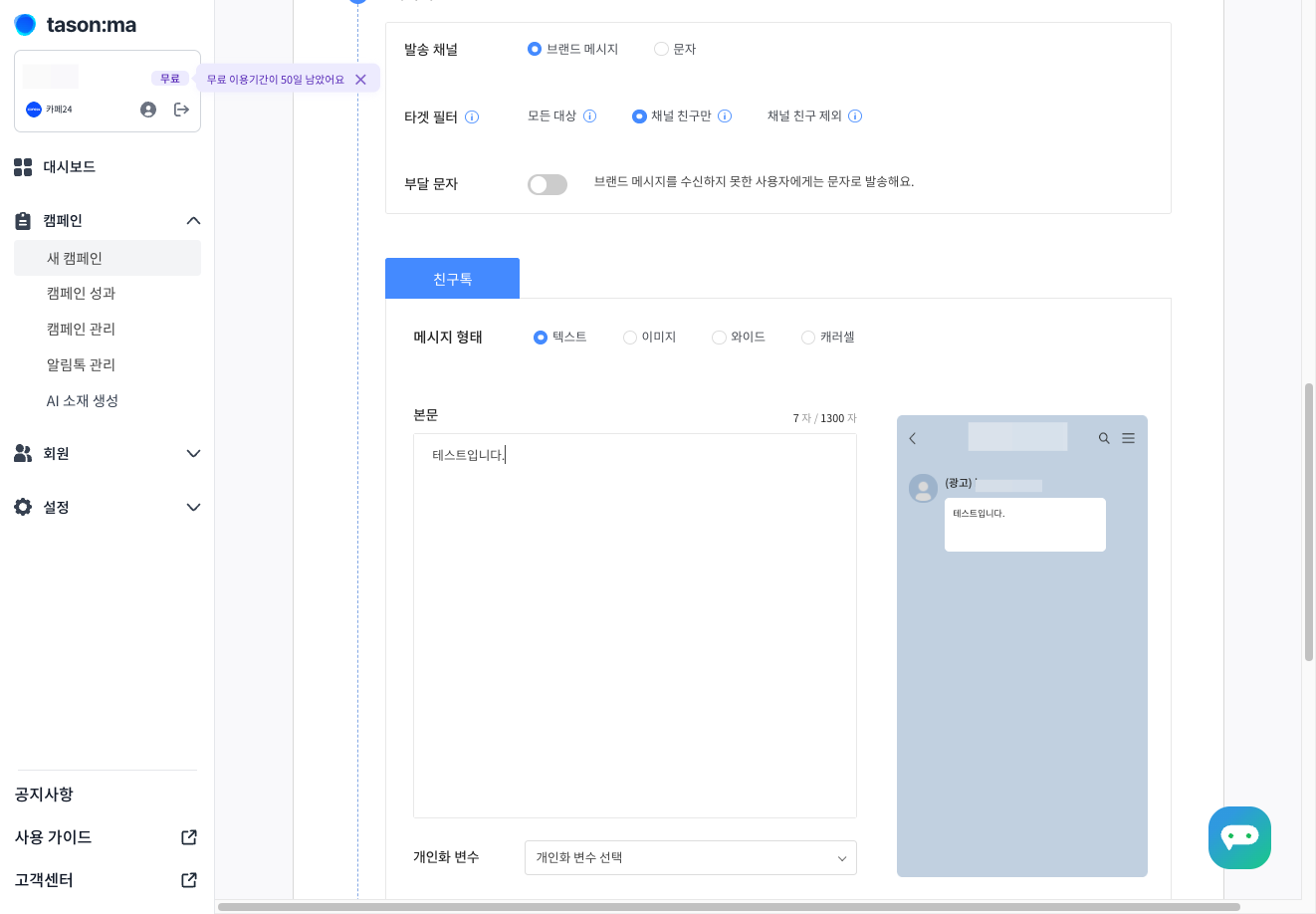Click the search icon in phone preview
Image resolution: width=1316 pixels, height=914 pixels.
[x=1104, y=438]
